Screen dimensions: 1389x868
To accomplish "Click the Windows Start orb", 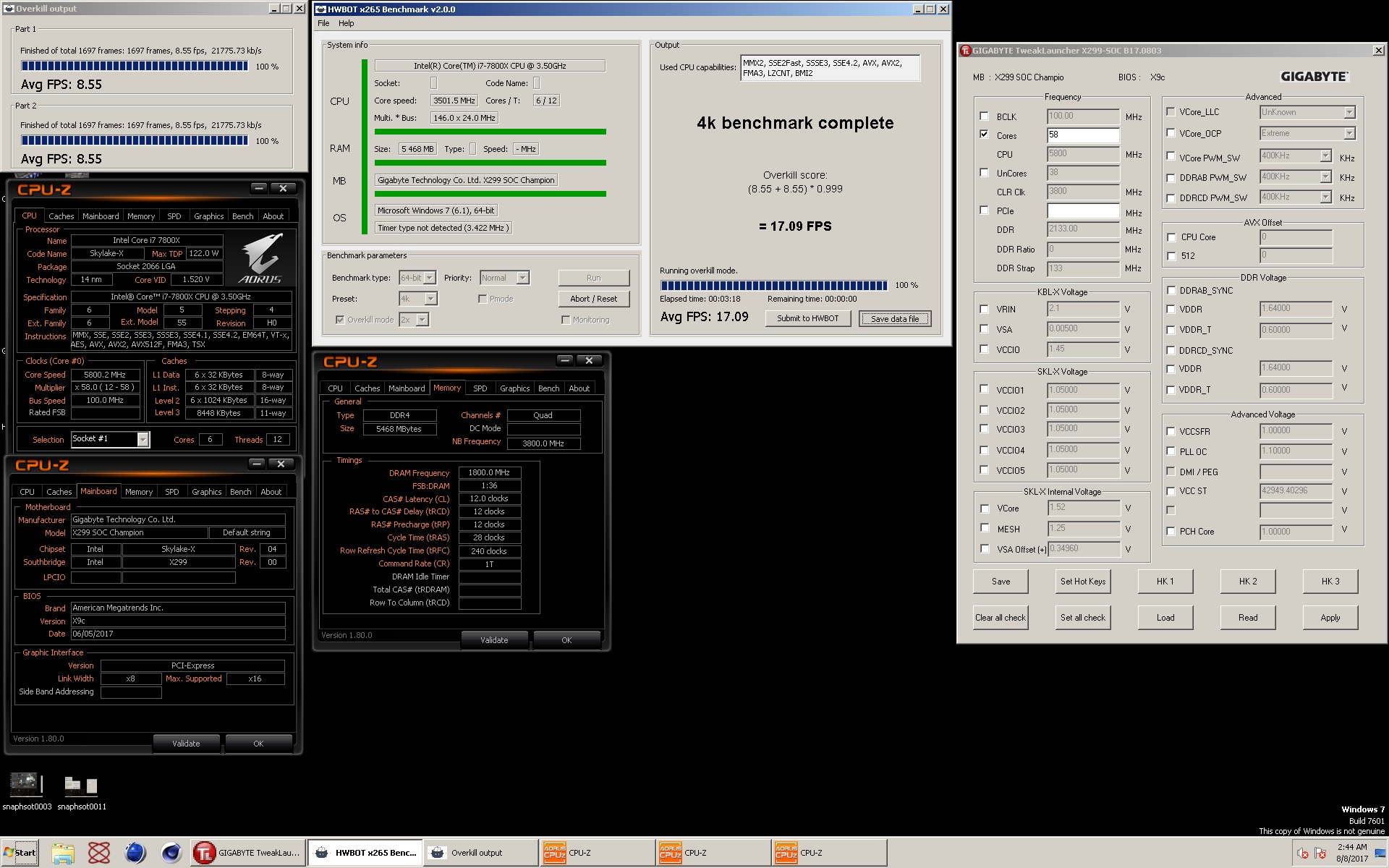I will [x=20, y=853].
